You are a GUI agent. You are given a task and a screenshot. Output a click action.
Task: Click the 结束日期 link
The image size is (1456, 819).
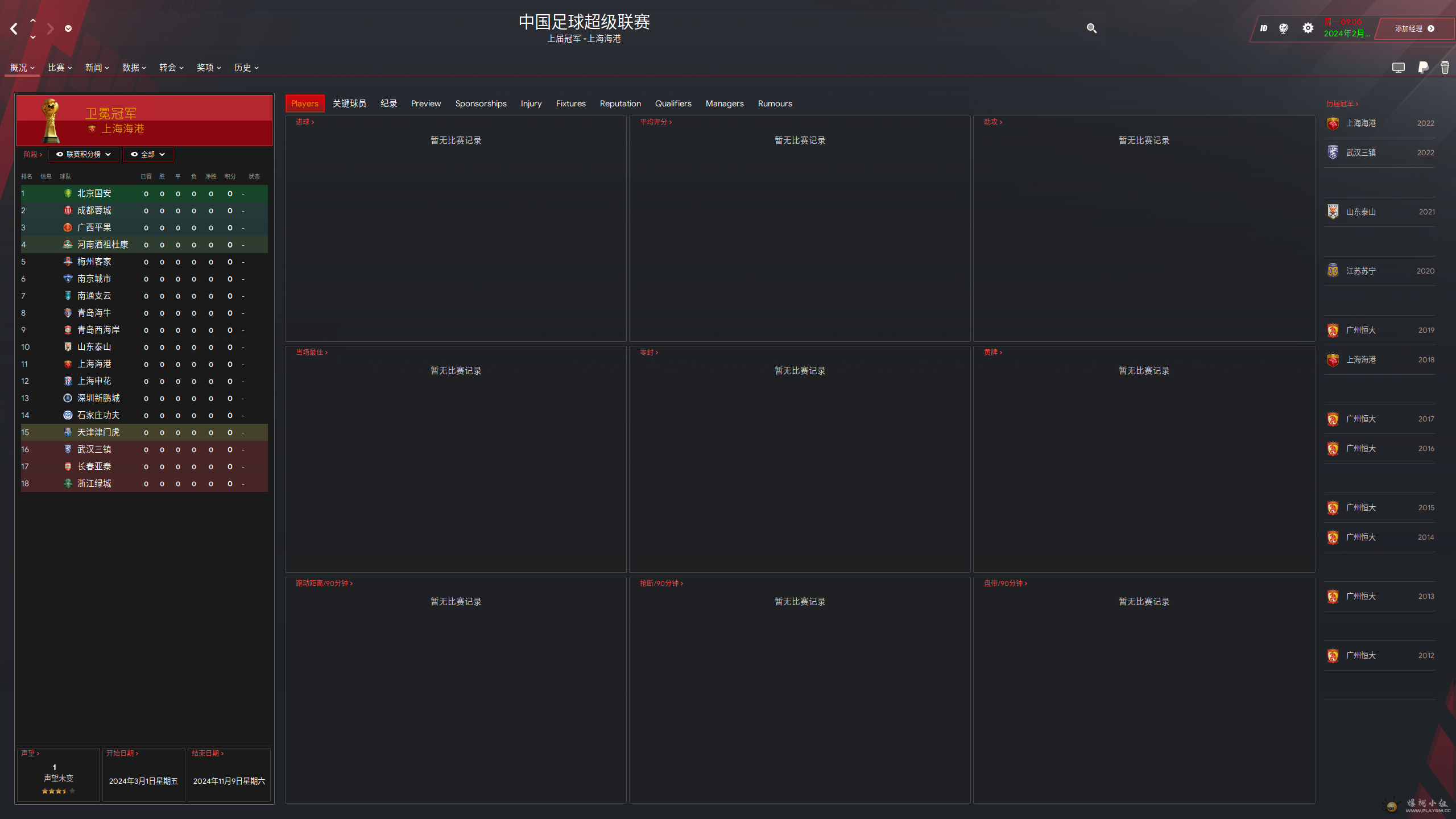tap(208, 753)
